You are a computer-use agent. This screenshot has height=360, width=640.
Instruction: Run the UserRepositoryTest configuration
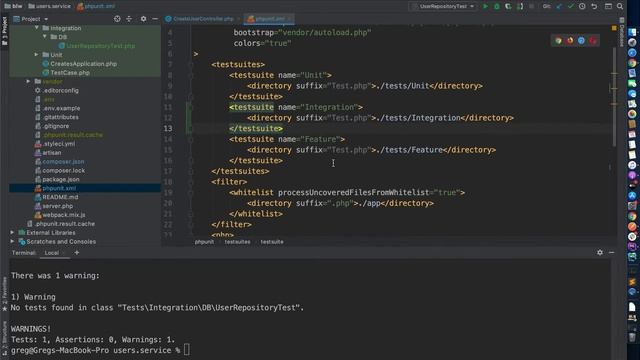point(485,6)
